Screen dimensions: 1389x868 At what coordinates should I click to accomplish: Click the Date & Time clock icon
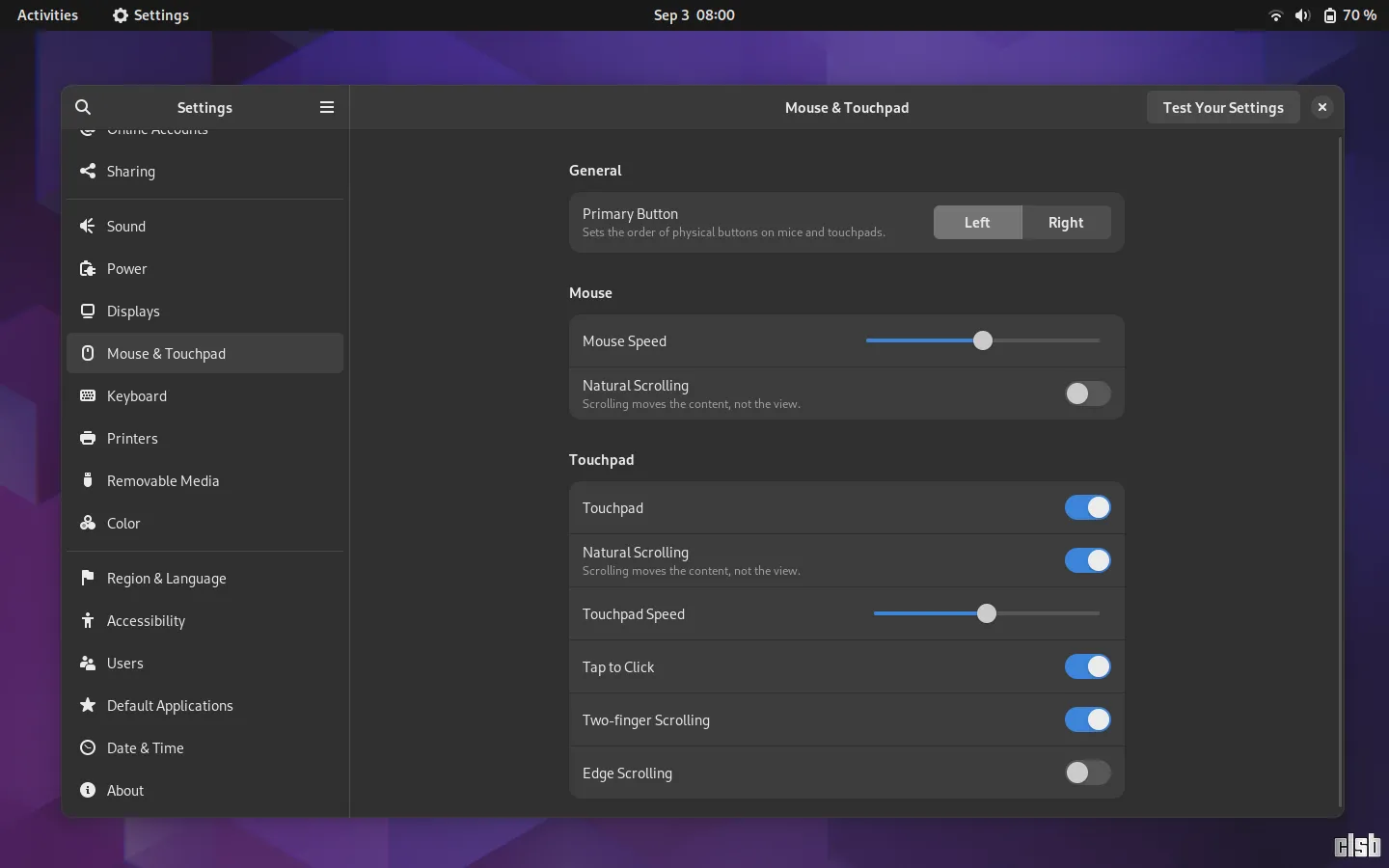click(x=88, y=747)
